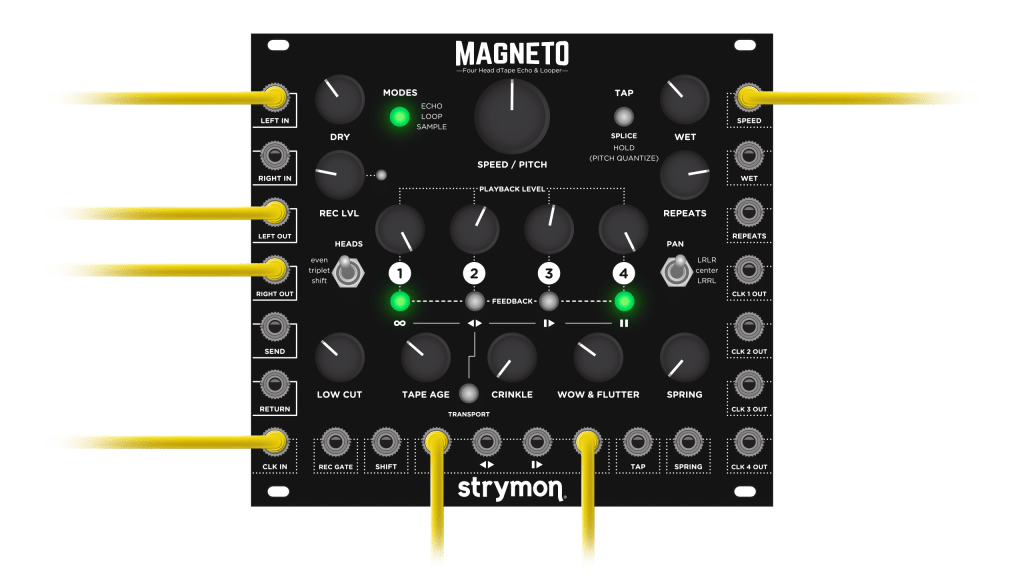The image size is (1024, 576).
Task: Click the strymon brand logo
Action: 511,488
